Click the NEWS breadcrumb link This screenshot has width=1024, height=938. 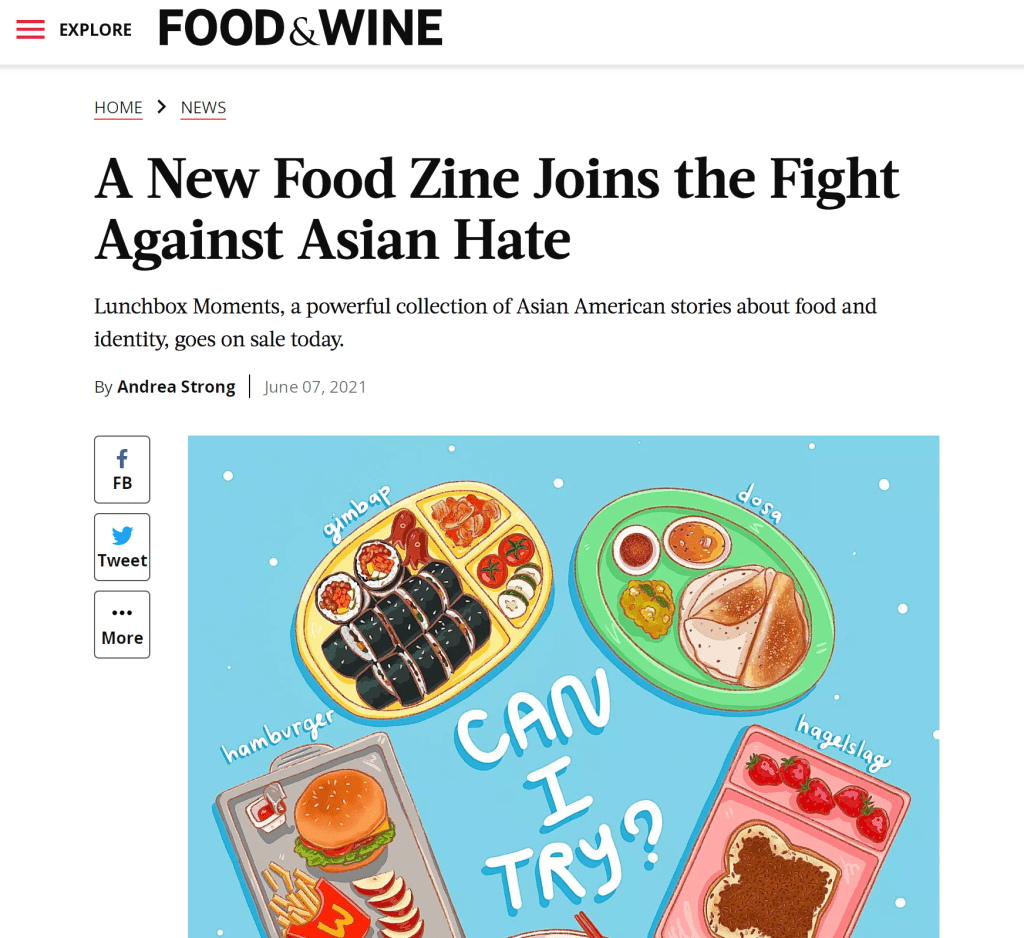click(203, 108)
